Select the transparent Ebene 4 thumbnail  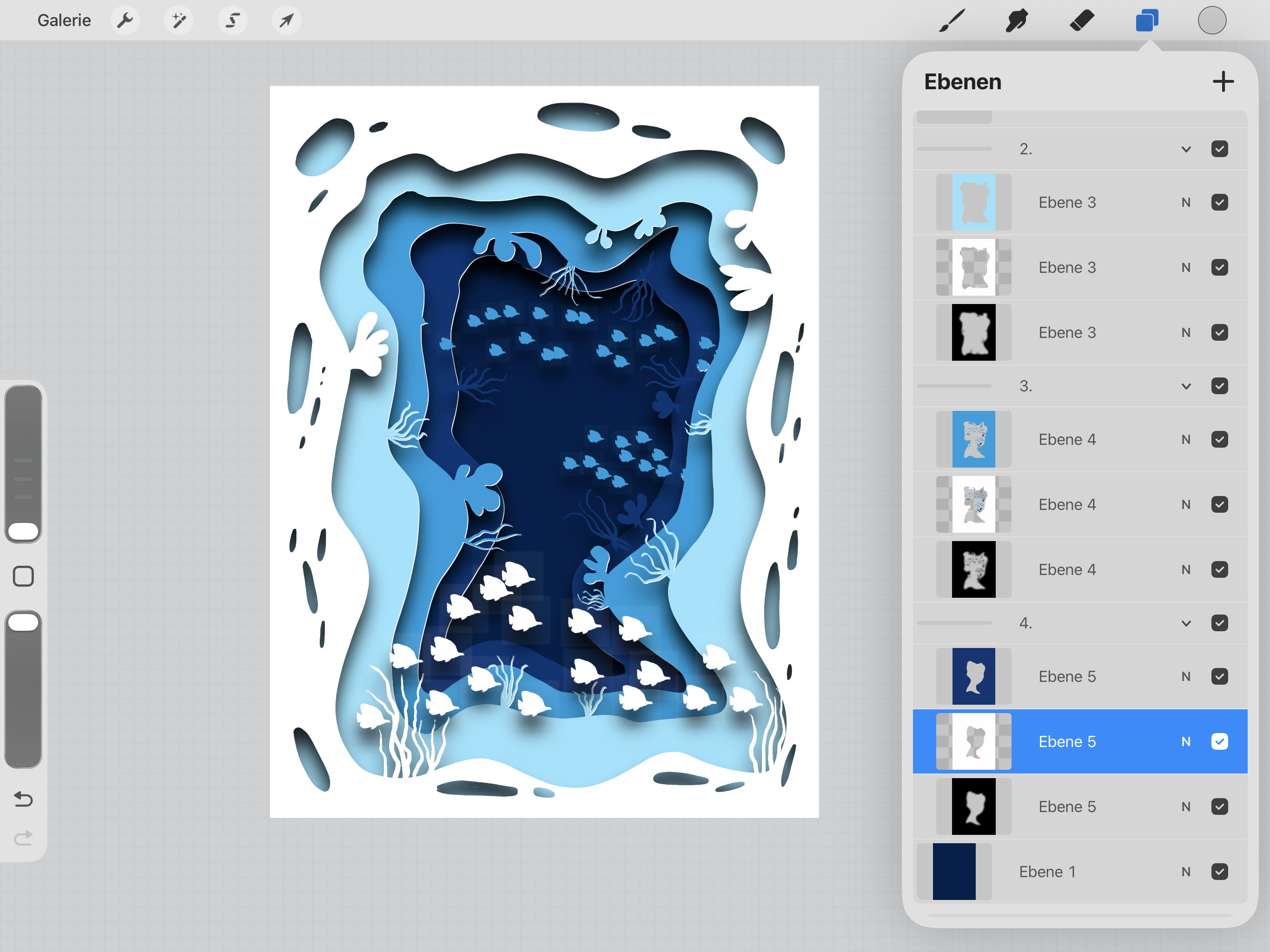974,505
